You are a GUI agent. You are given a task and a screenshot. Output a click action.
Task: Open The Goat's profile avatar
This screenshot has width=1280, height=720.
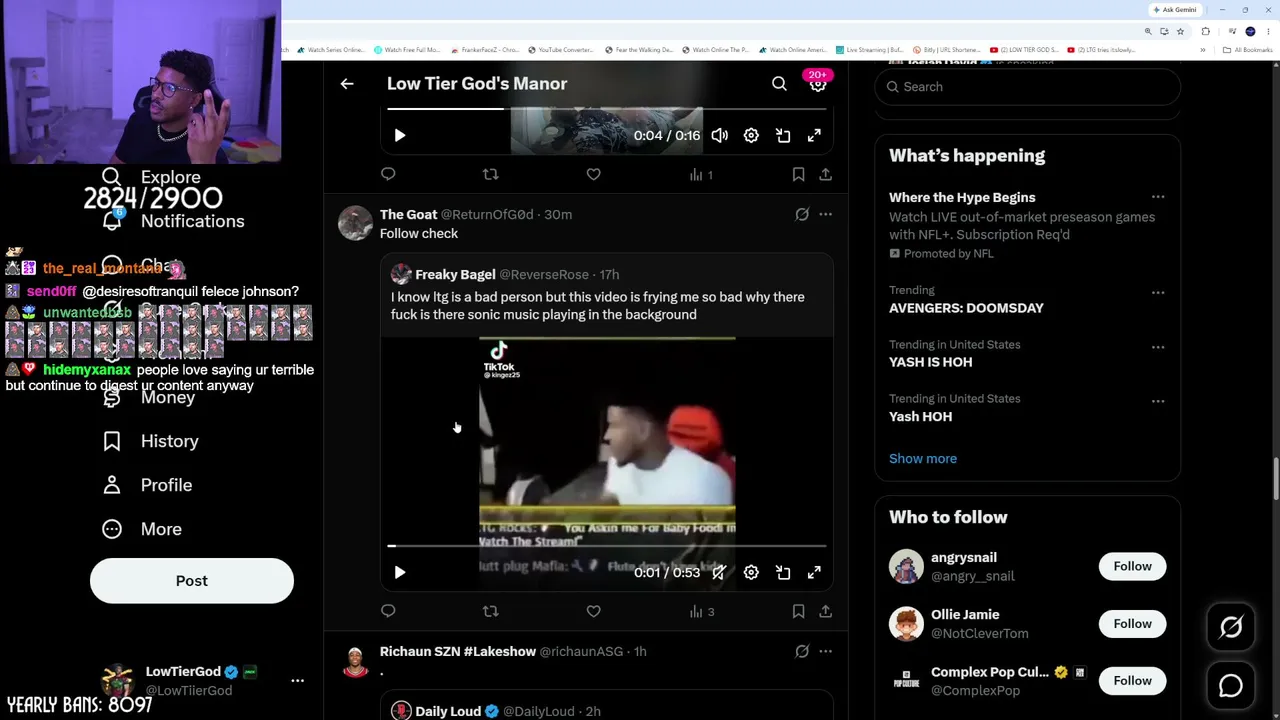click(355, 223)
